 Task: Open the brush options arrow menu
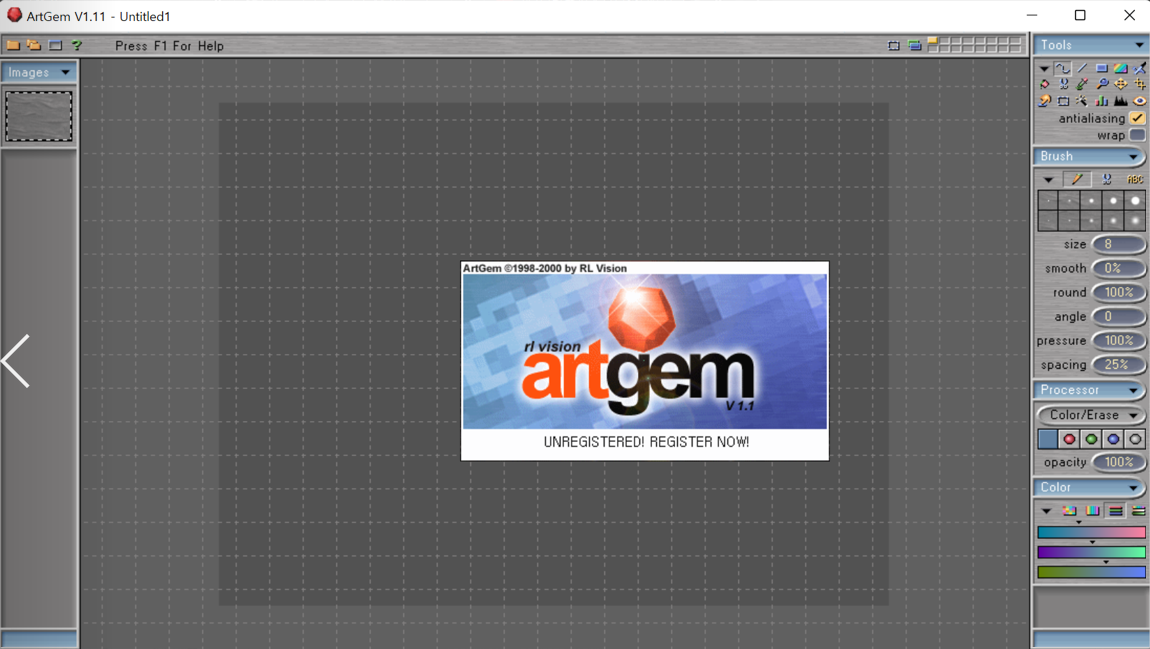click(x=1048, y=180)
